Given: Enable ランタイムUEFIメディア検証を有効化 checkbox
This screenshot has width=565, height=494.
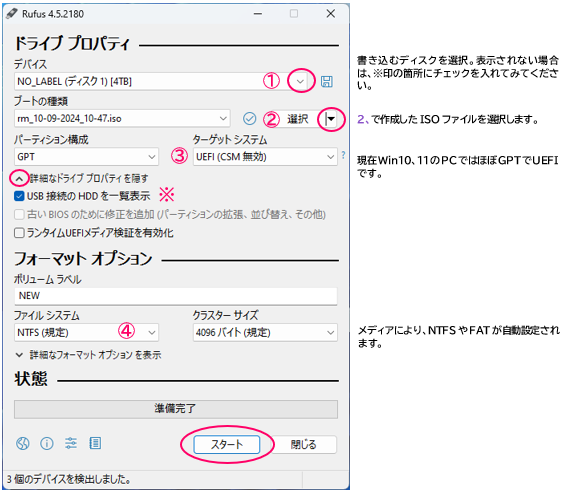Looking at the screenshot, I should 19,233.
